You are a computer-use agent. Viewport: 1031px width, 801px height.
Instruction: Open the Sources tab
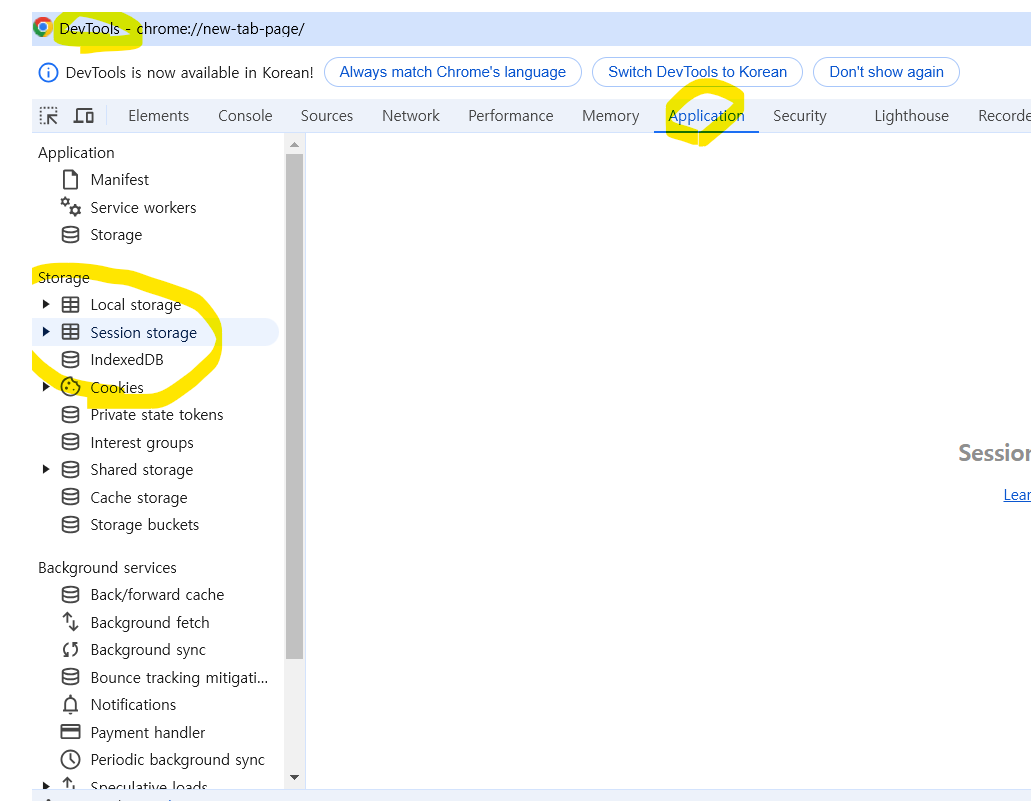tap(327, 116)
